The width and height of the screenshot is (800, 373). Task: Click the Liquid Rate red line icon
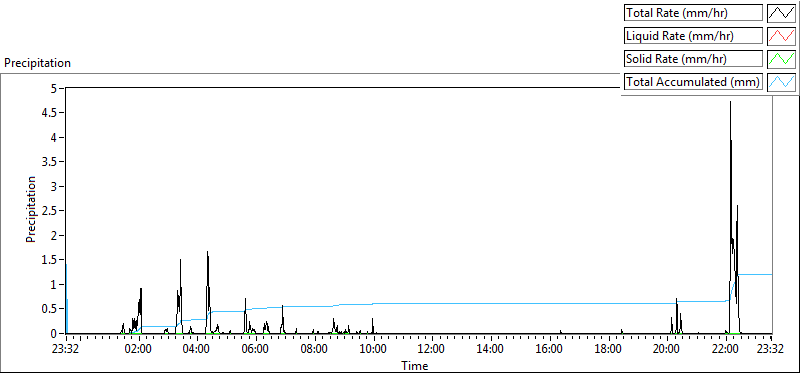point(782,36)
